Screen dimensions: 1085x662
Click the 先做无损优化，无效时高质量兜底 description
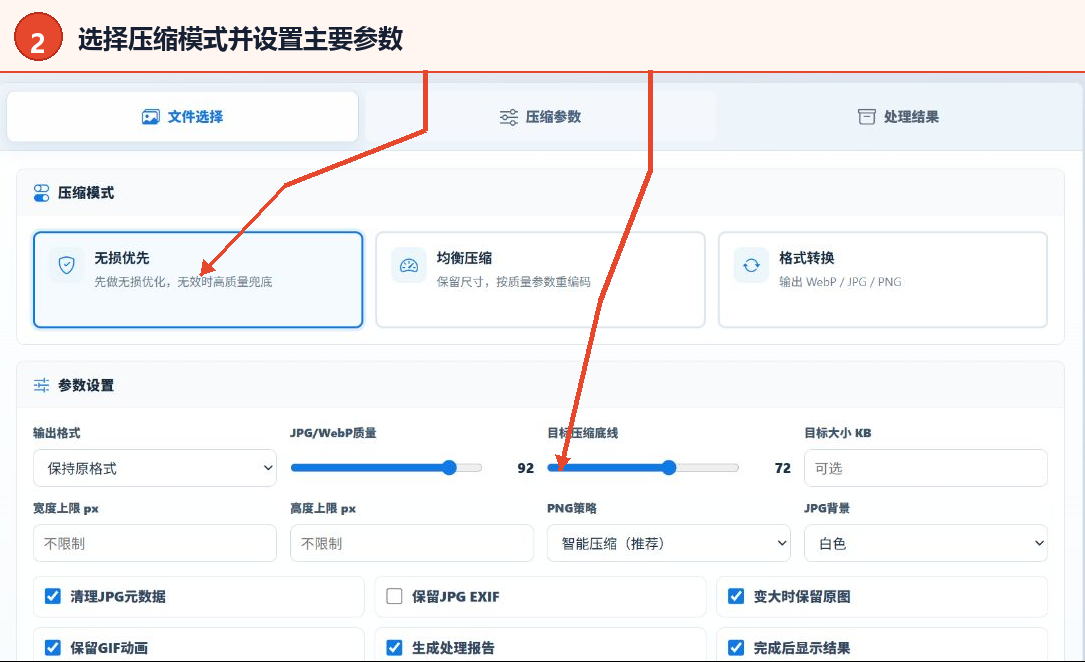183,282
